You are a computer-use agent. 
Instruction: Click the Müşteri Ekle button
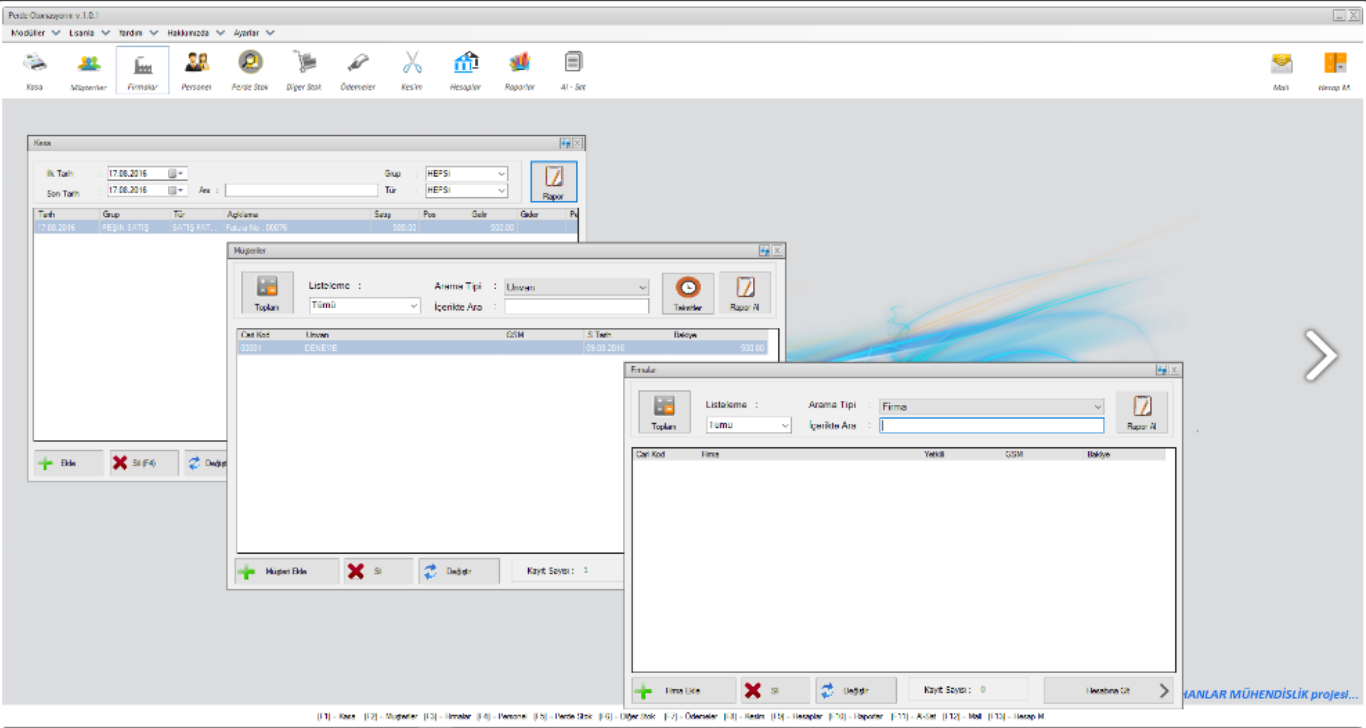[286, 572]
